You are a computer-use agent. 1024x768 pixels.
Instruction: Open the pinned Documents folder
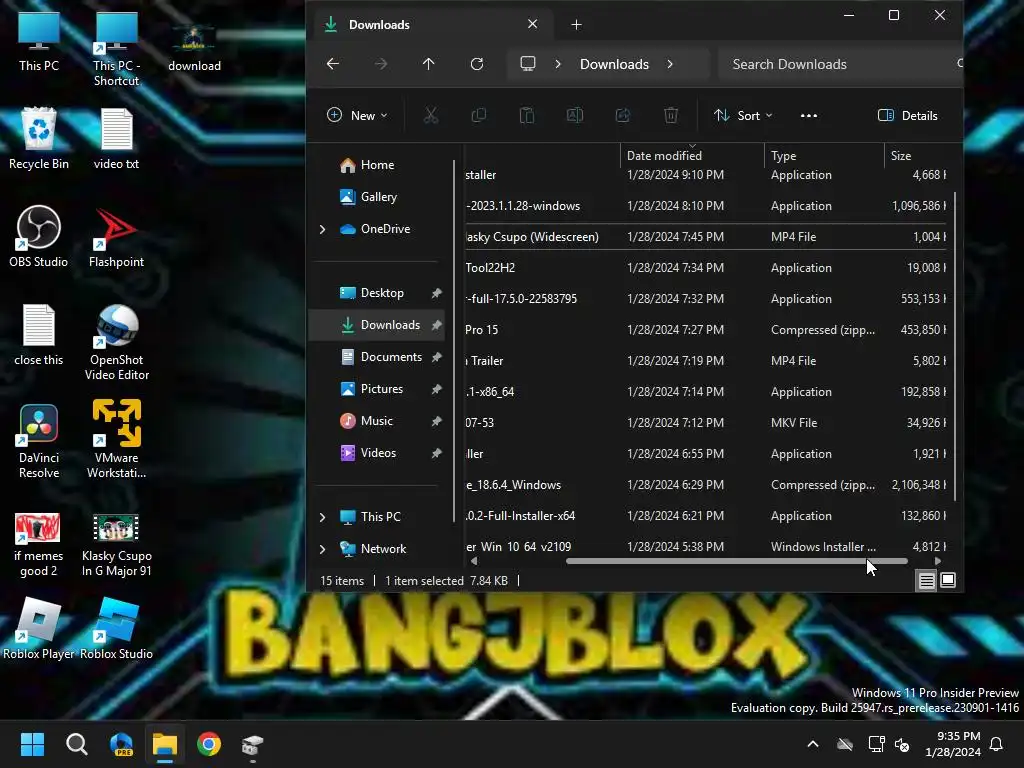click(391, 357)
